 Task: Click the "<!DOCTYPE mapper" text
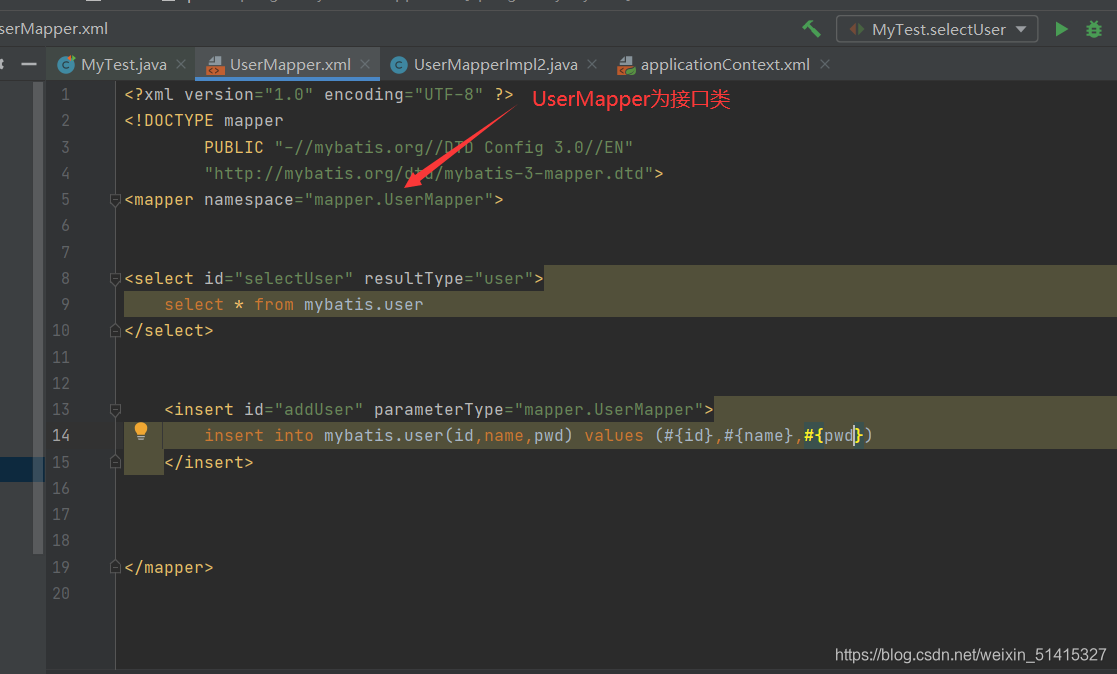pyautogui.click(x=204, y=121)
